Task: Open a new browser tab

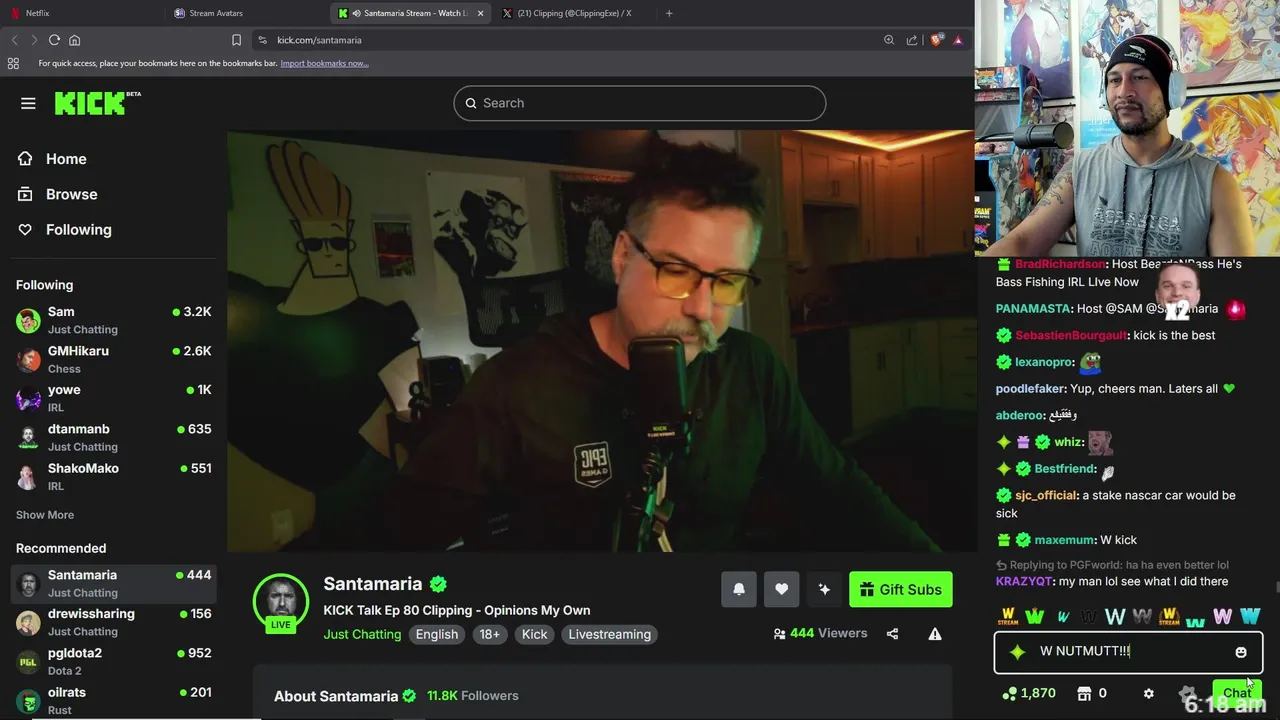Action: [669, 13]
